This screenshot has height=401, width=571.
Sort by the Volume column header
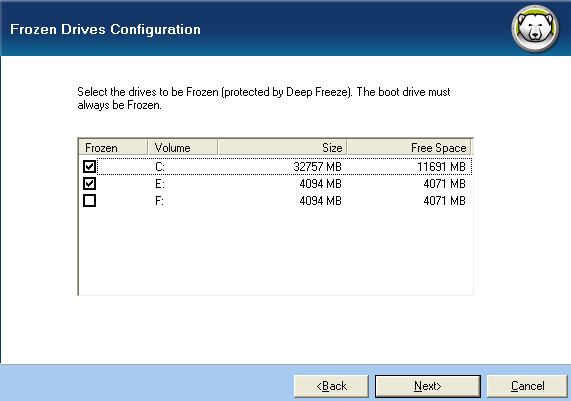pos(183,148)
